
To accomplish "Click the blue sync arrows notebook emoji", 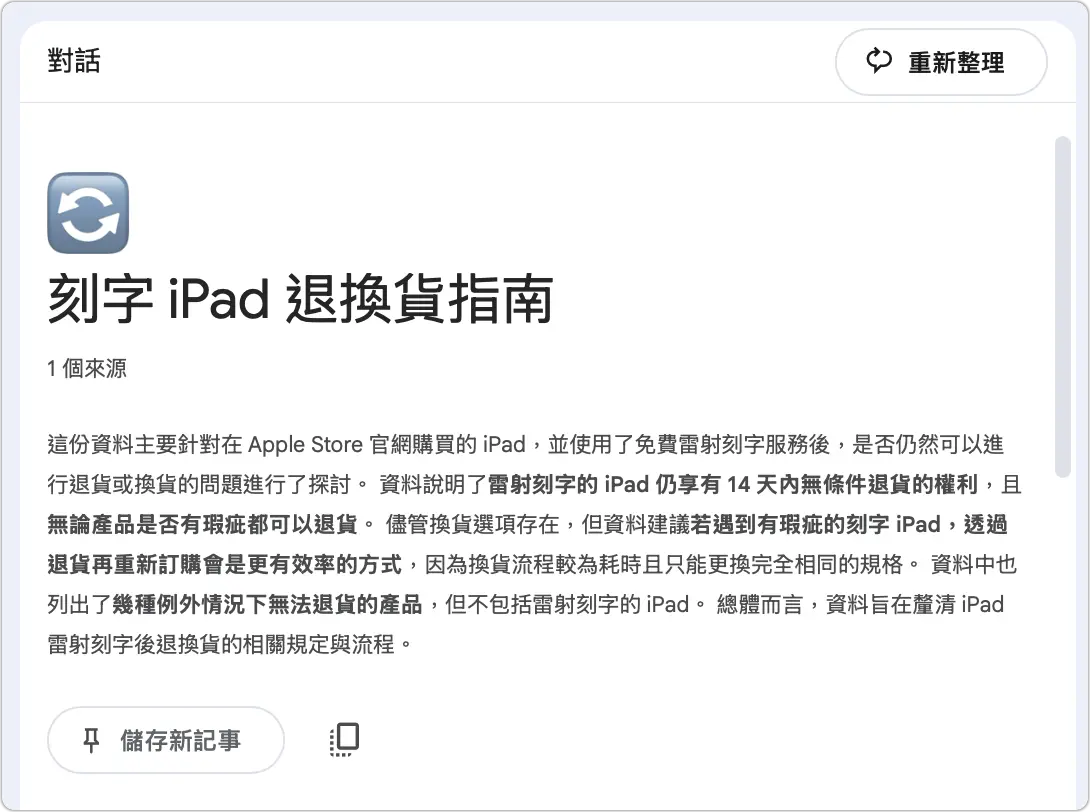I will point(88,213).
